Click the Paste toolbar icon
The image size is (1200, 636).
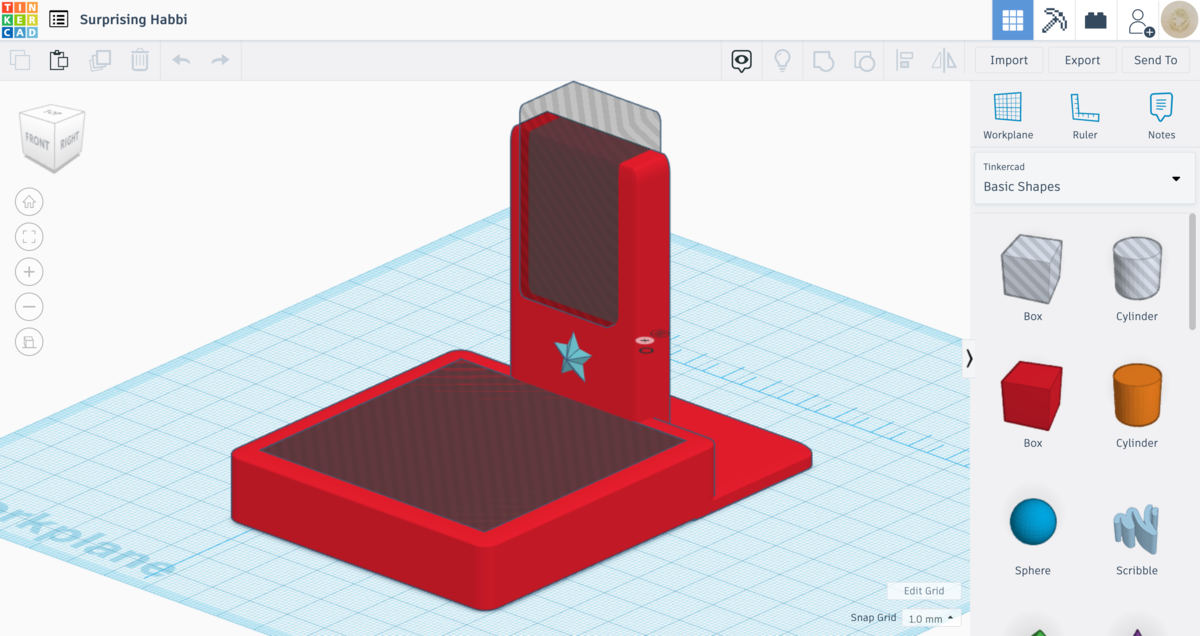[59, 60]
